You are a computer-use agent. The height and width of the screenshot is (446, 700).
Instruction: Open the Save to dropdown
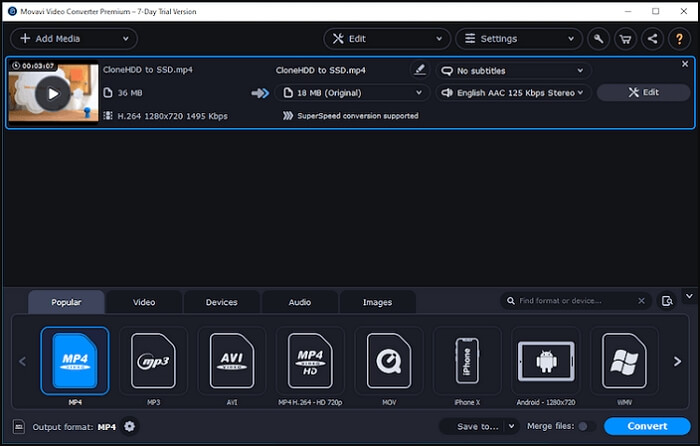pos(480,427)
